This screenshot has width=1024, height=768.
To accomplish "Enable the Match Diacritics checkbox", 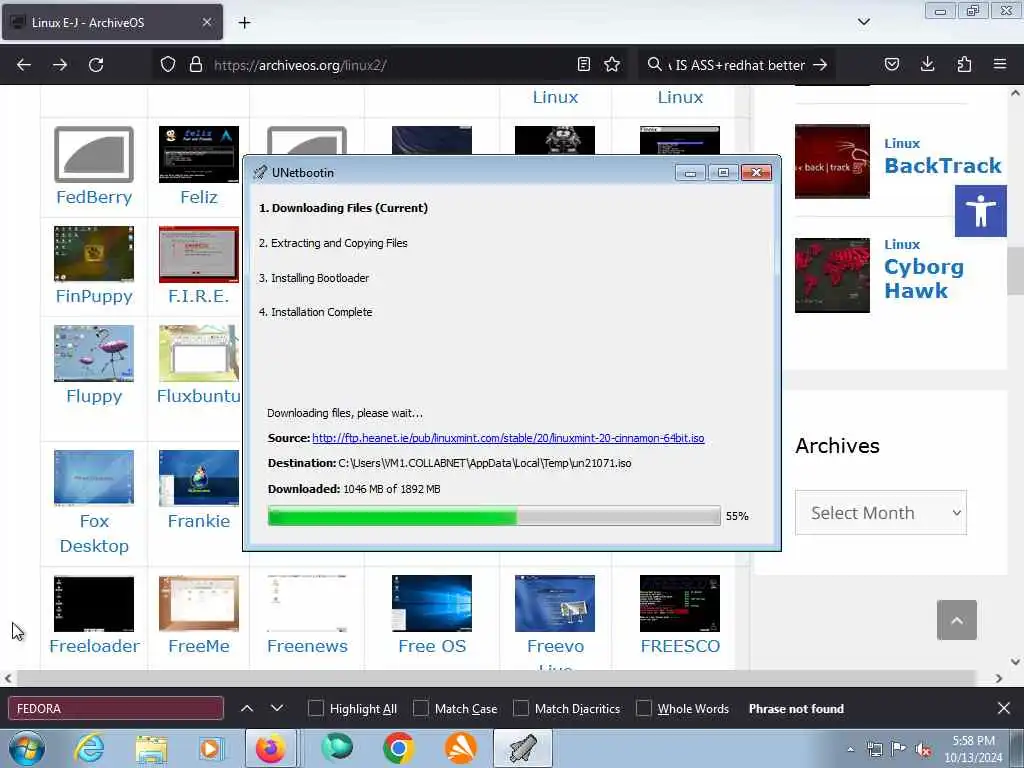I will tap(521, 709).
